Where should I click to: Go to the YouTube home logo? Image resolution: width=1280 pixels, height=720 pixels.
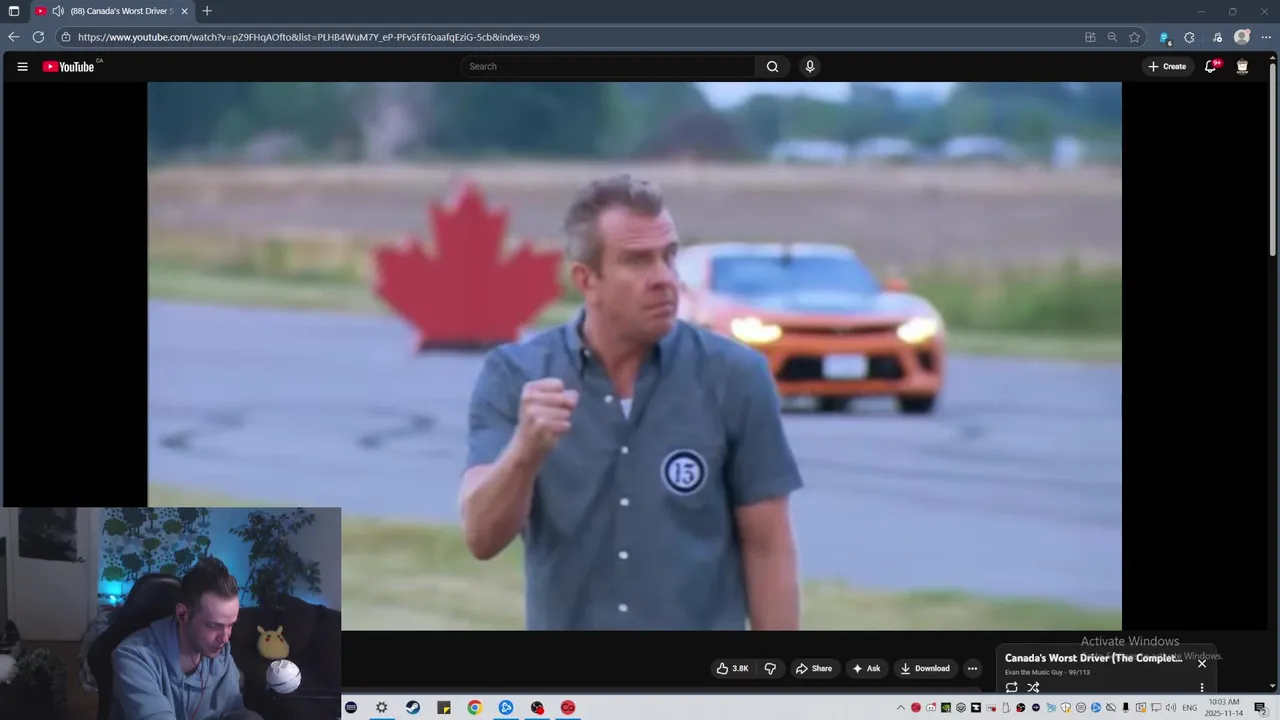point(69,67)
